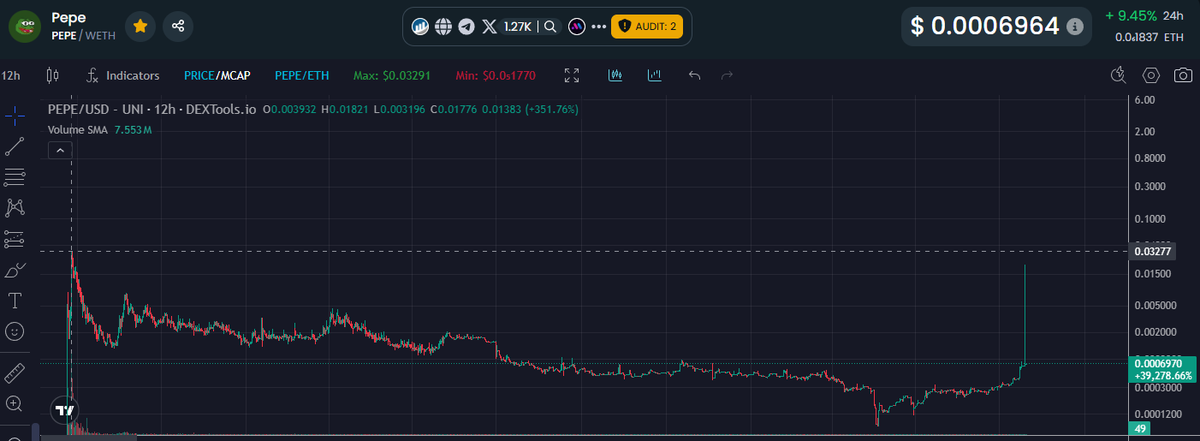Open the 12h timeframe selector

[12, 75]
